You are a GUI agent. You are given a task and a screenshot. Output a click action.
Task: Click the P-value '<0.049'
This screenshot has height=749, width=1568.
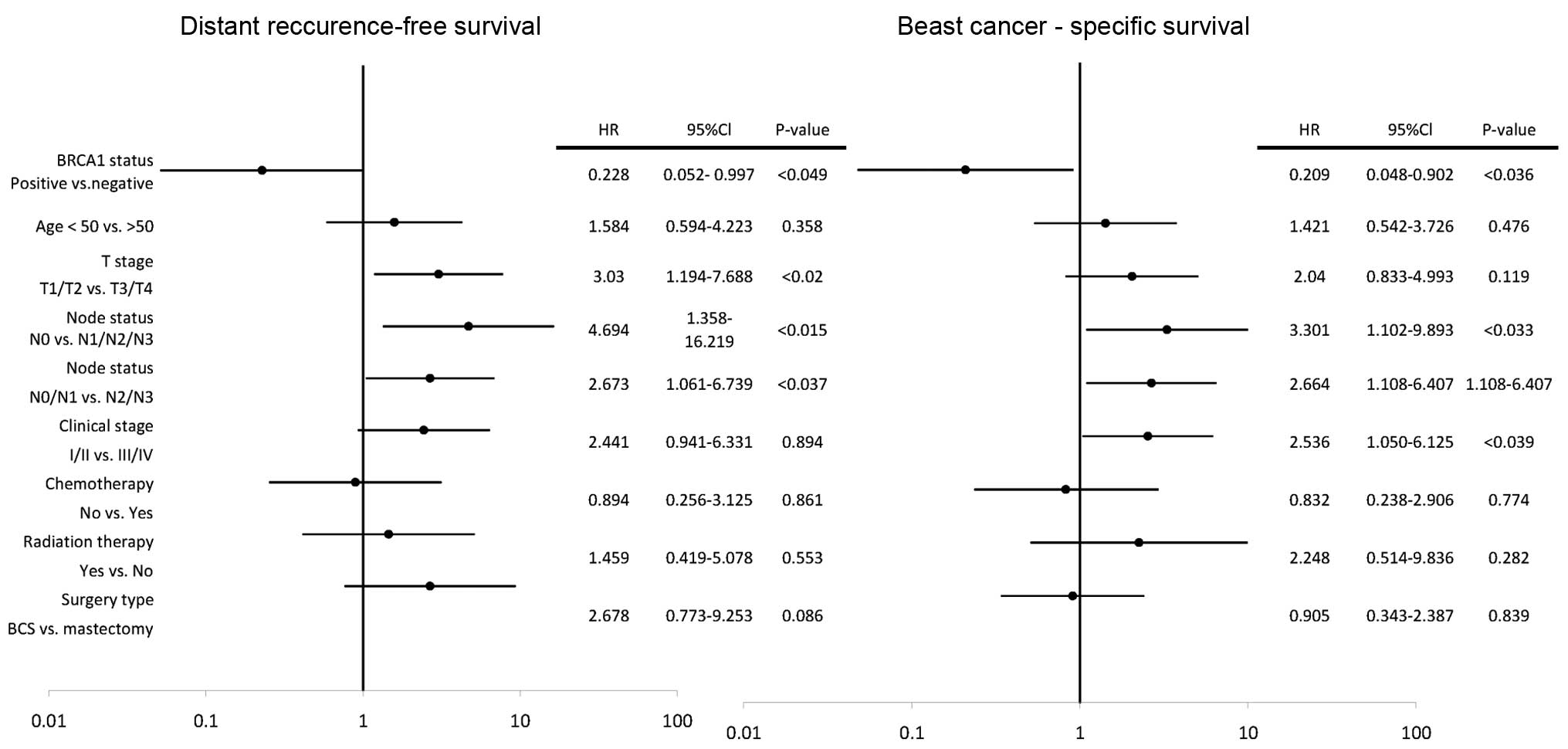point(802,175)
